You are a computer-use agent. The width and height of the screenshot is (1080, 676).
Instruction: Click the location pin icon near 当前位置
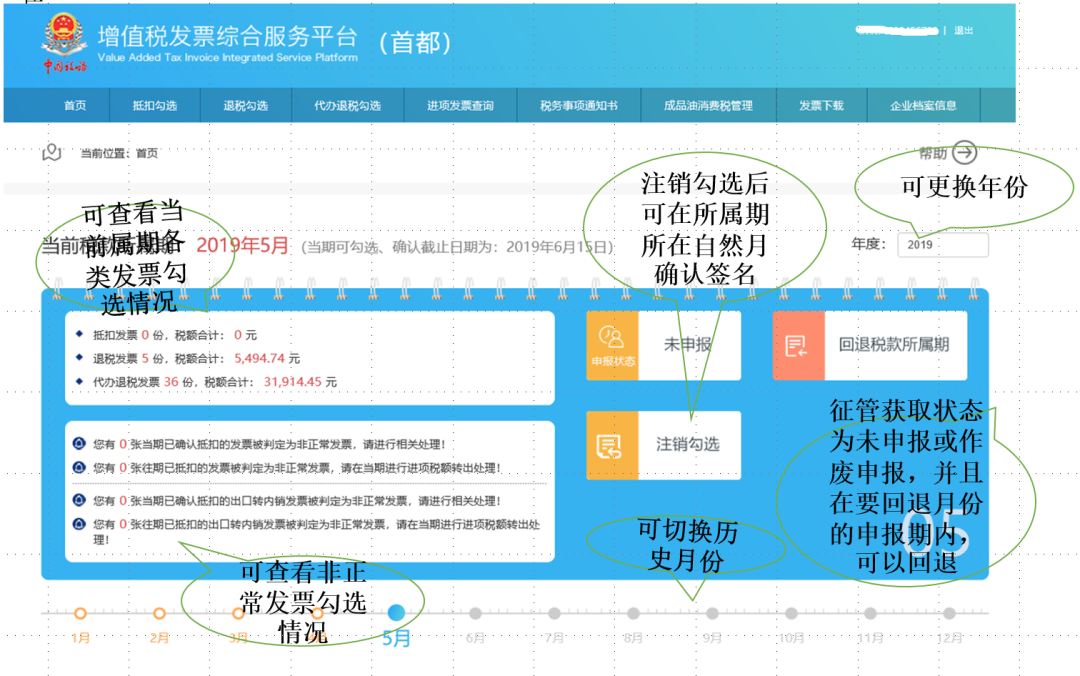[x=52, y=152]
